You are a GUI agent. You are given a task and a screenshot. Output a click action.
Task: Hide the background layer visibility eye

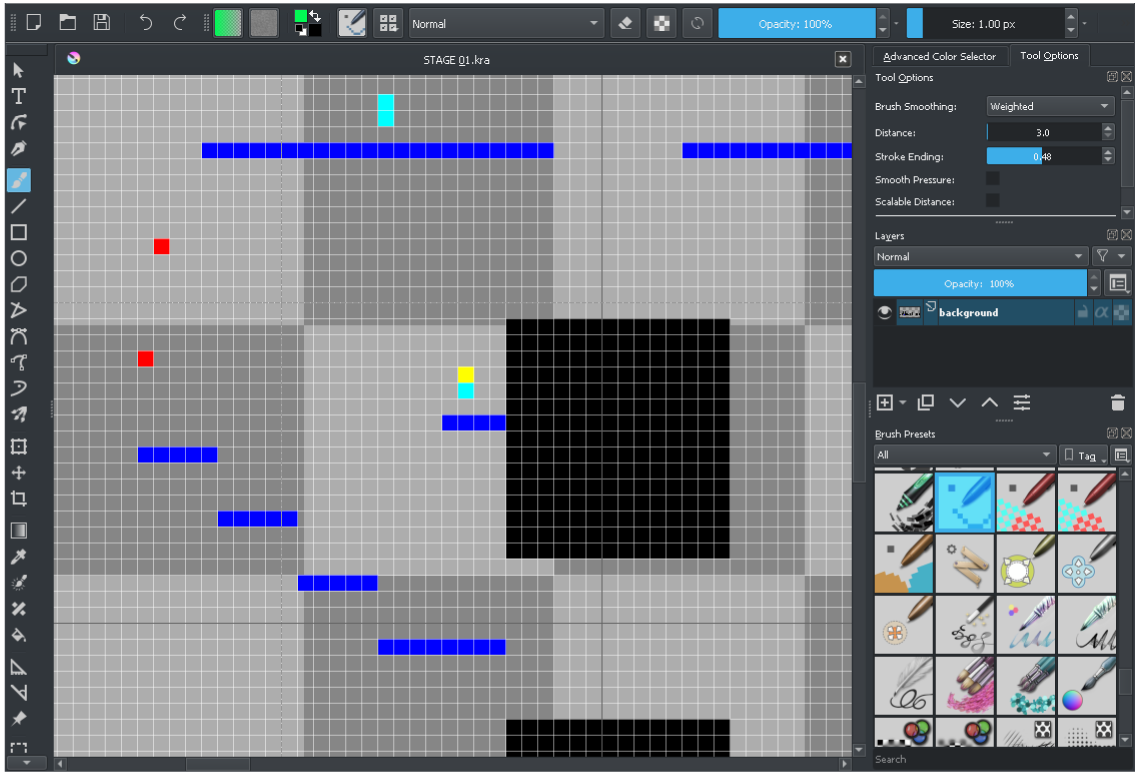(884, 312)
